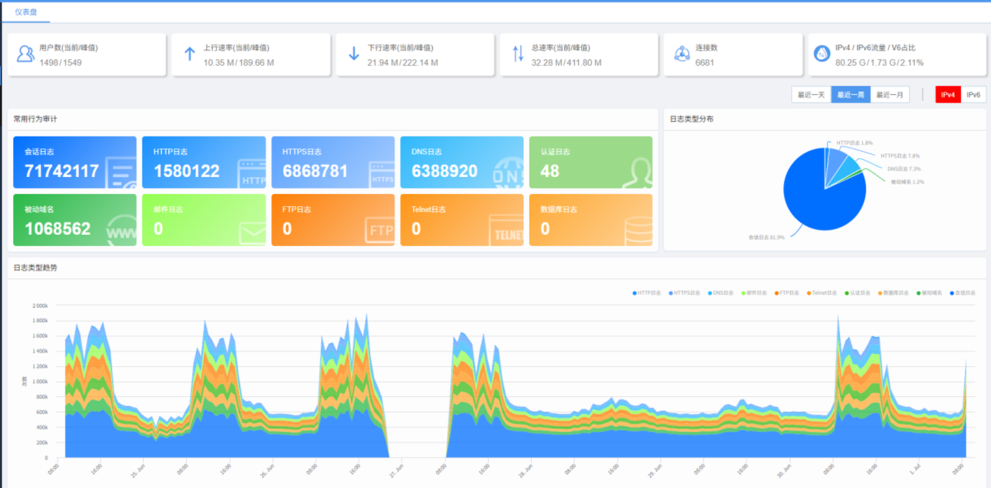This screenshot has width=991, height=488.
Task: Select the 最近一周 time range
Action: click(851, 95)
